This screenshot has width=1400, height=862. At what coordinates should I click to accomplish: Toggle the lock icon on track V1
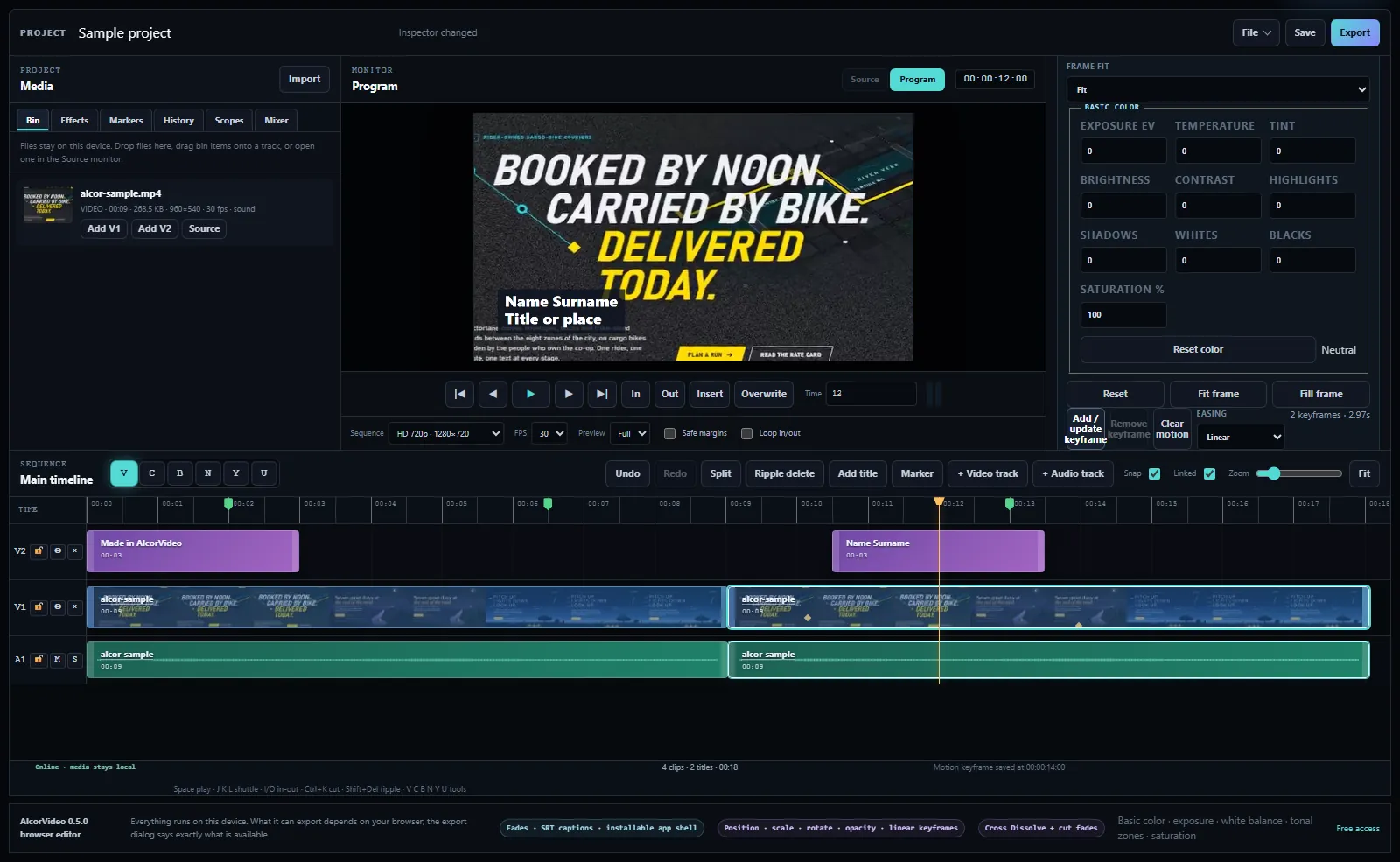coord(38,606)
